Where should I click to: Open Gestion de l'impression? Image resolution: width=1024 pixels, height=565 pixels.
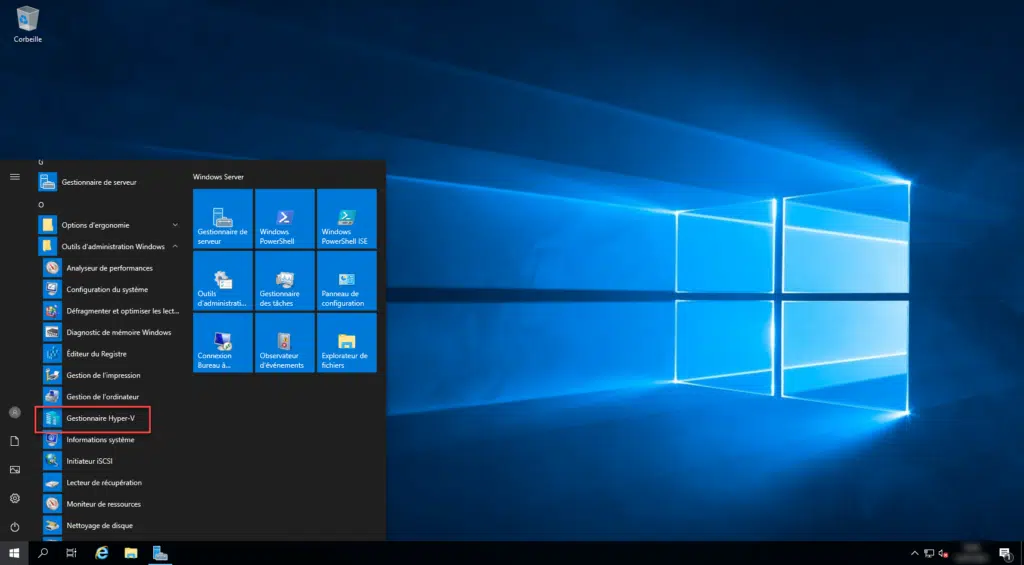coord(108,376)
